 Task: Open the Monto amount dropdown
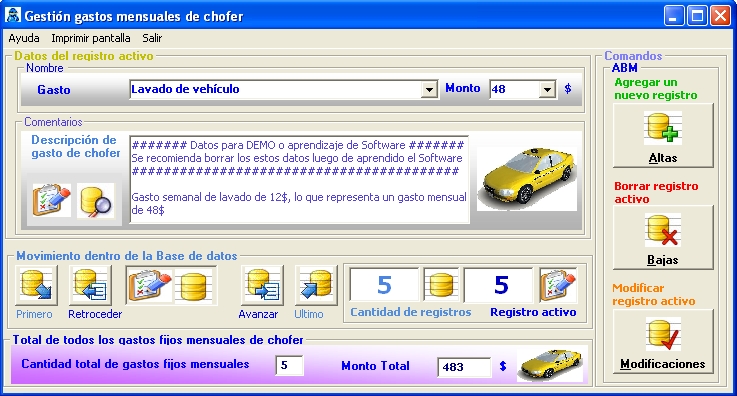[547, 89]
